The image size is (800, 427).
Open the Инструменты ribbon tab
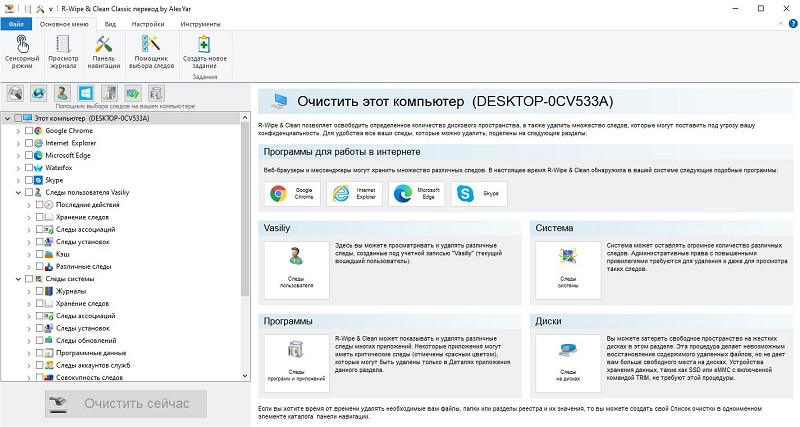(x=201, y=22)
